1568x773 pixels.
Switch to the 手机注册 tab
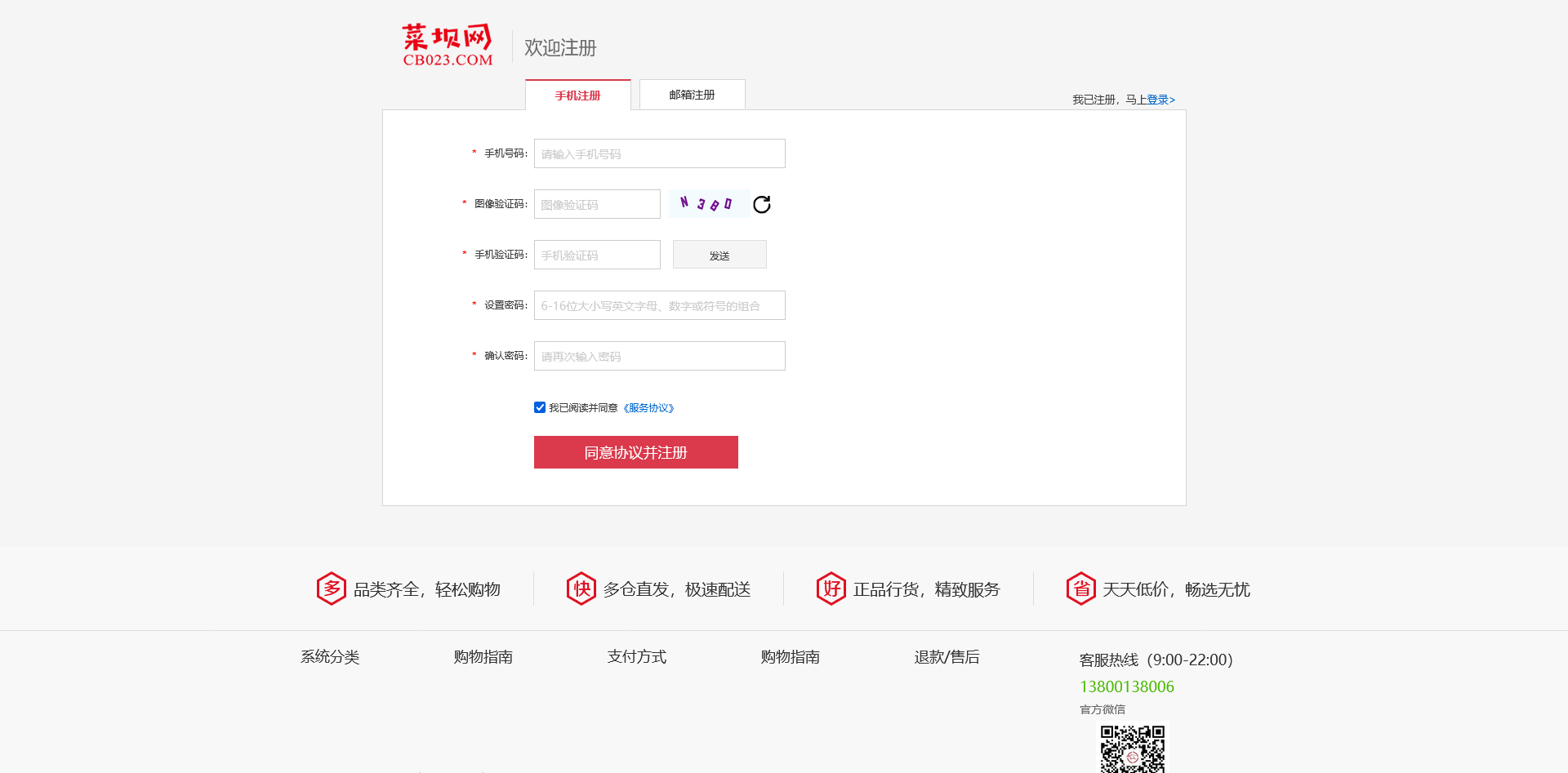tap(578, 95)
